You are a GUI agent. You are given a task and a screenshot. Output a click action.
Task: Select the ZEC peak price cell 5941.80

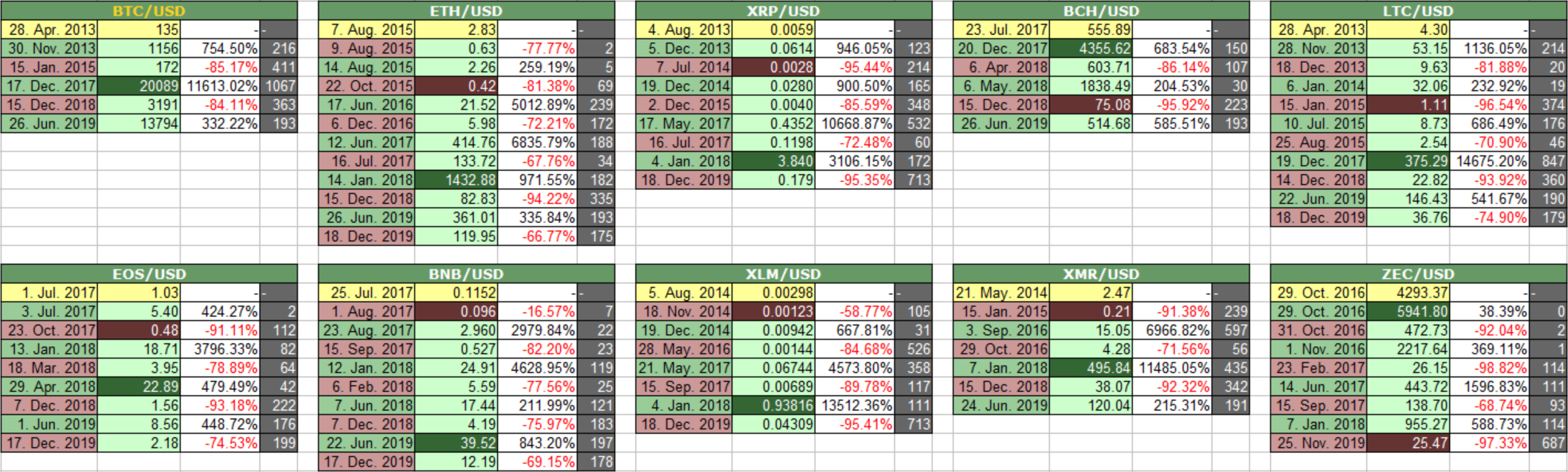click(x=1409, y=311)
